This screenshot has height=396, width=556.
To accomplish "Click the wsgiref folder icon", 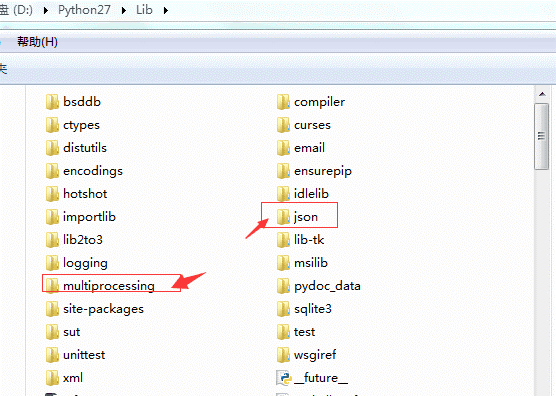I will coord(283,355).
